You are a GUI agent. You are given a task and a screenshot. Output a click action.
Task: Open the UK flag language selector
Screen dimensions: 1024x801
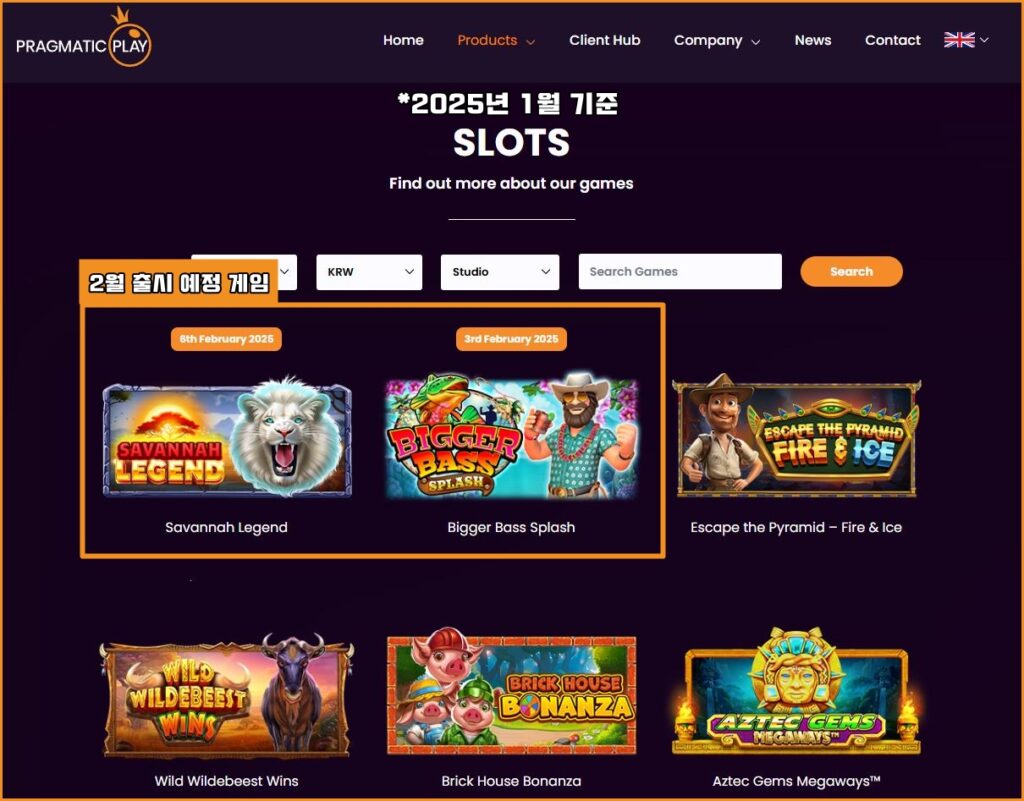coord(966,40)
